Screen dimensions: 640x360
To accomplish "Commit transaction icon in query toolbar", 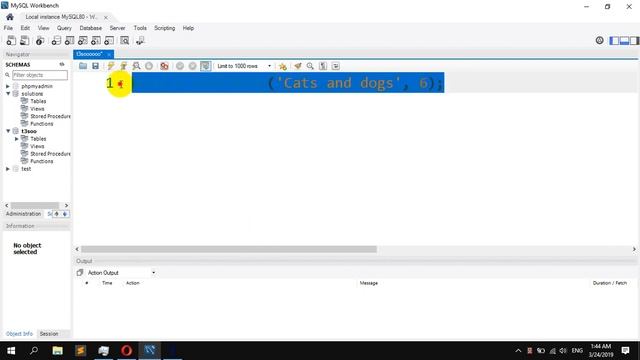I will [180, 66].
